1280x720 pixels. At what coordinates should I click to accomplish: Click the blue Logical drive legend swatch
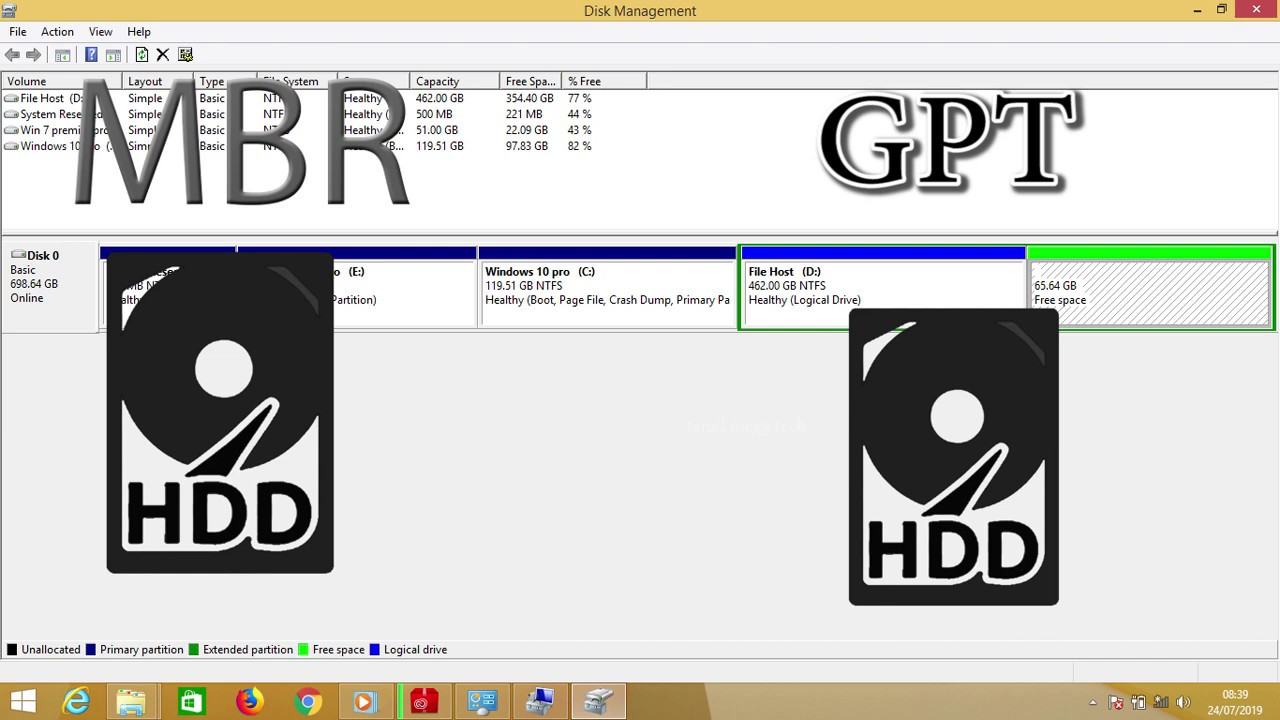(375, 650)
